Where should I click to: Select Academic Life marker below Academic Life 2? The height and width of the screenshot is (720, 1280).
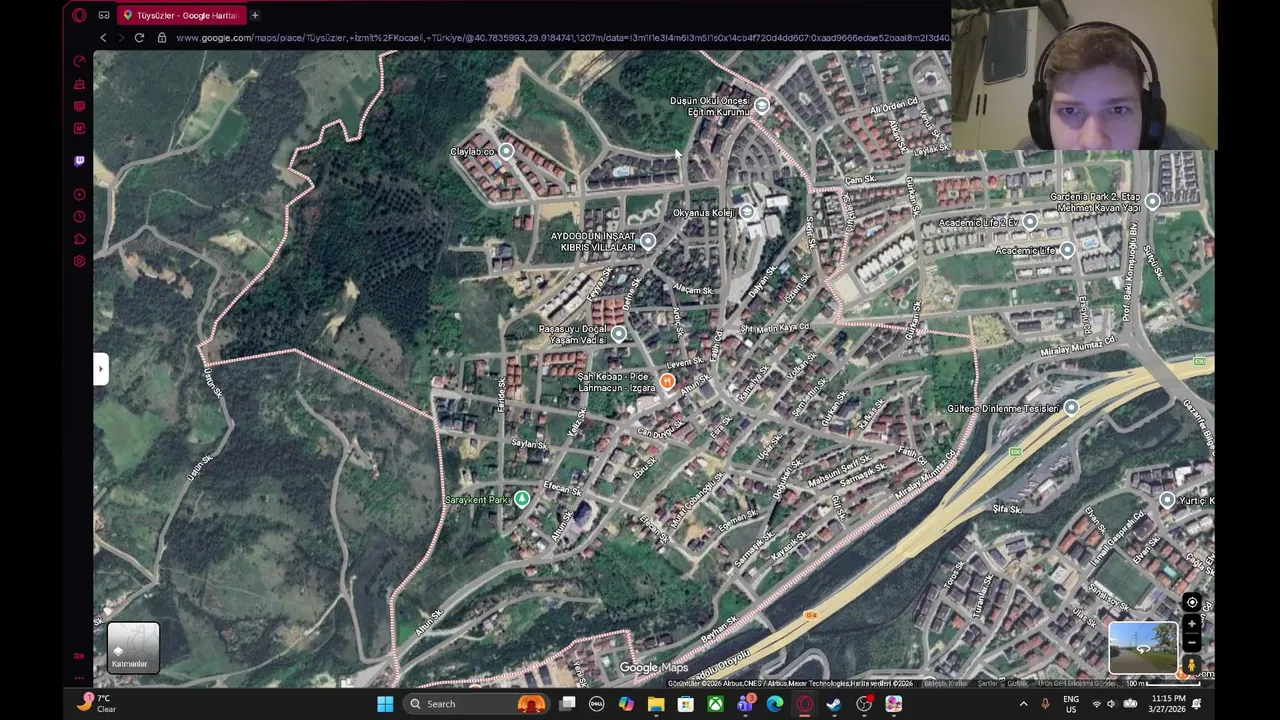[x=1067, y=250]
